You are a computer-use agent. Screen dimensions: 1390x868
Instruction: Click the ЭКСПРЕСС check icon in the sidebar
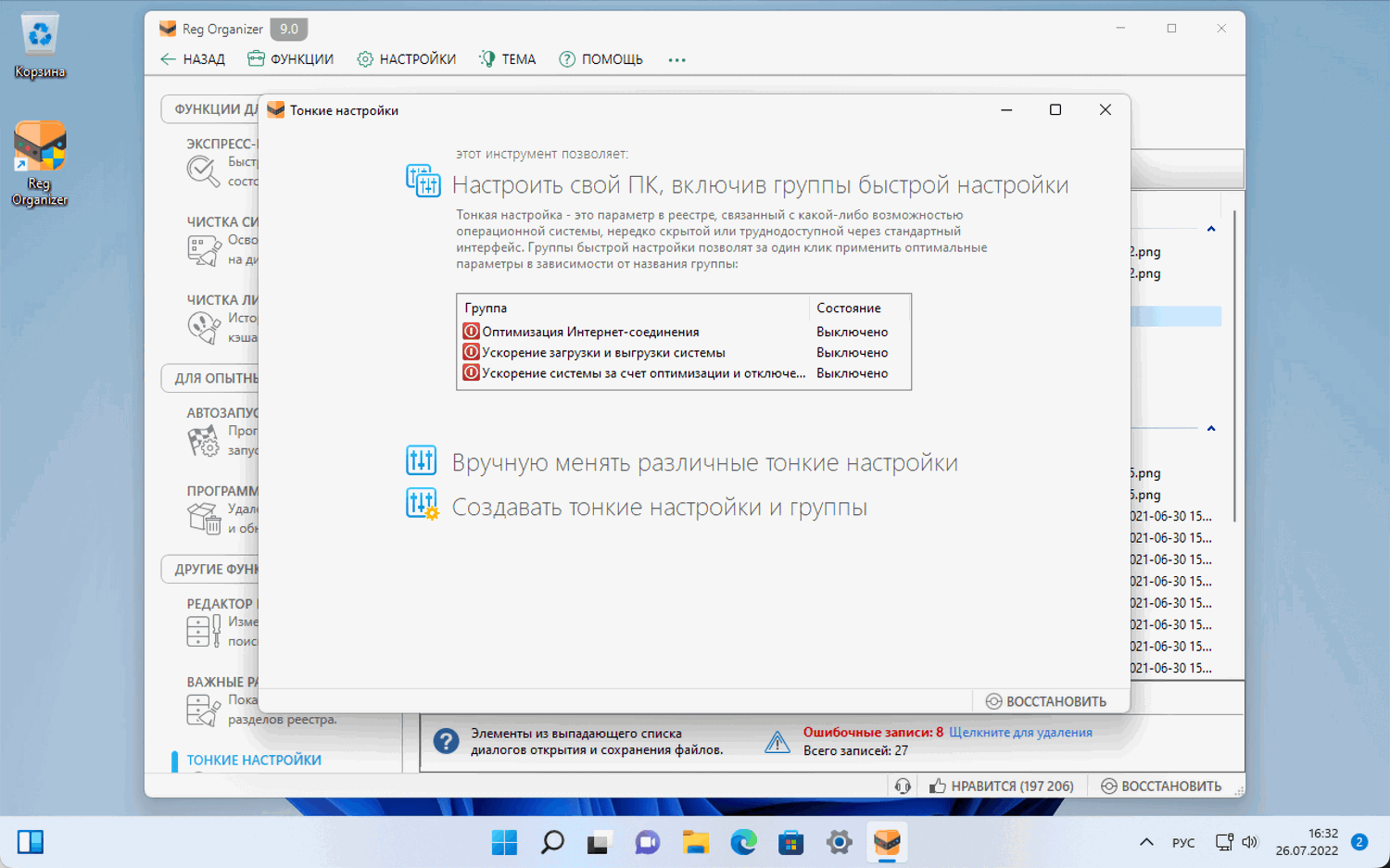pos(203,170)
